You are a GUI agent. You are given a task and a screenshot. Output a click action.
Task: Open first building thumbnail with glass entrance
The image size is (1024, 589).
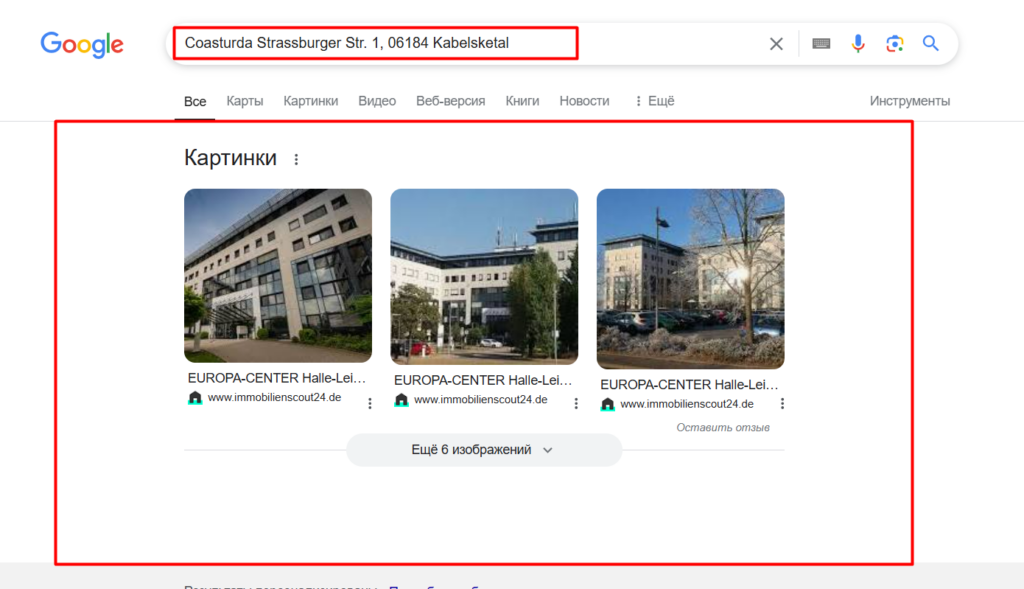point(278,276)
